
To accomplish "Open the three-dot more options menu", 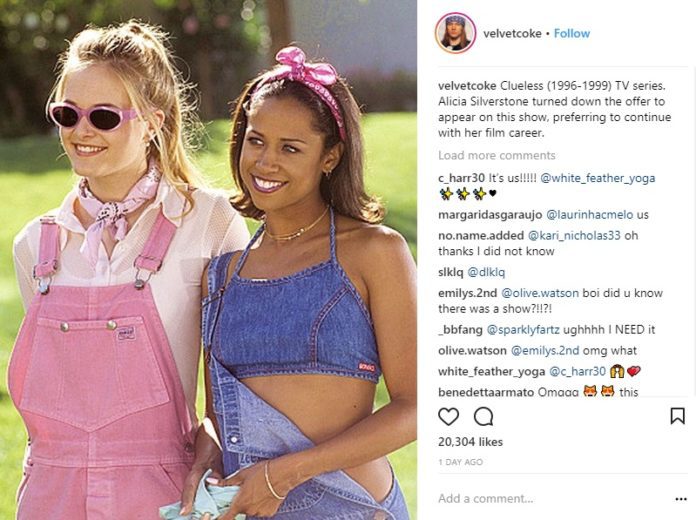I will click(x=681, y=499).
